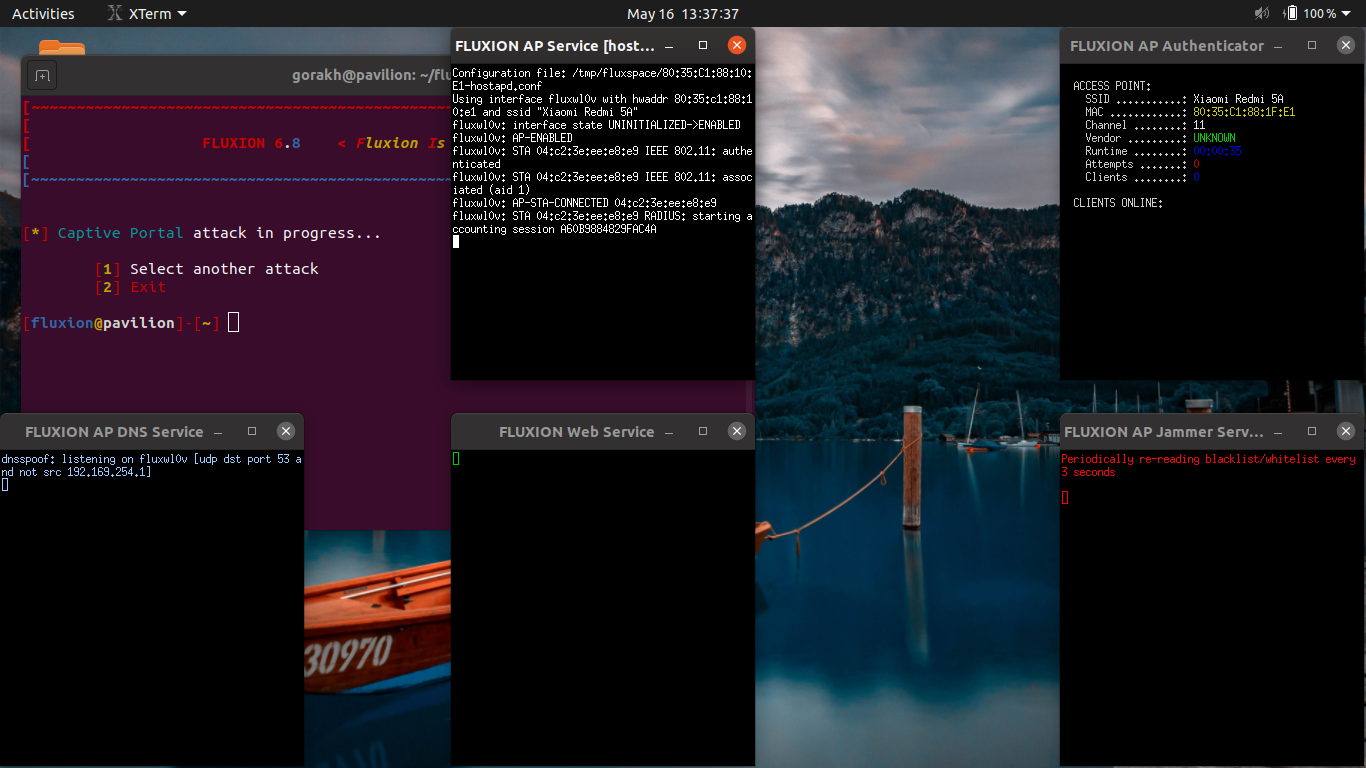This screenshot has height=768, width=1366.
Task: Click the FLUXION AP DNS Service title
Action: pos(114,432)
